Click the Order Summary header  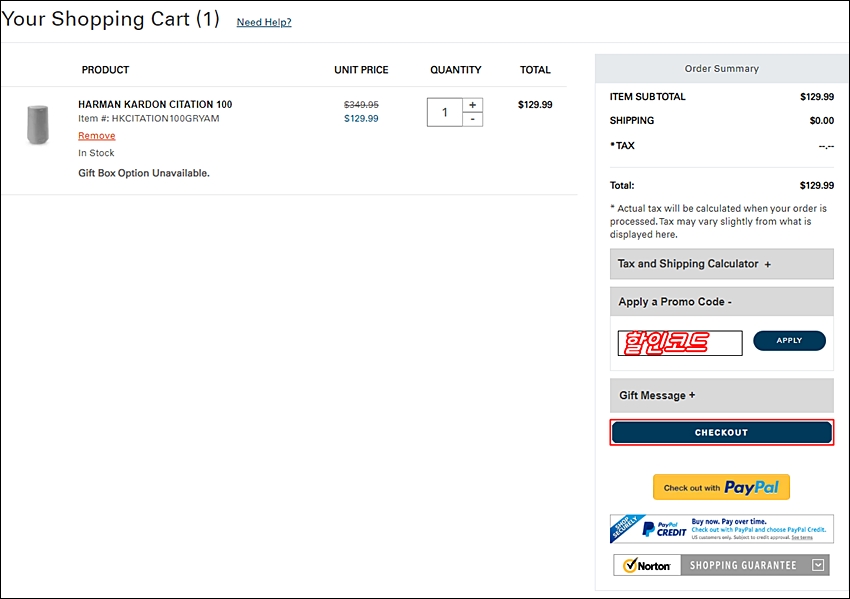(x=722, y=69)
